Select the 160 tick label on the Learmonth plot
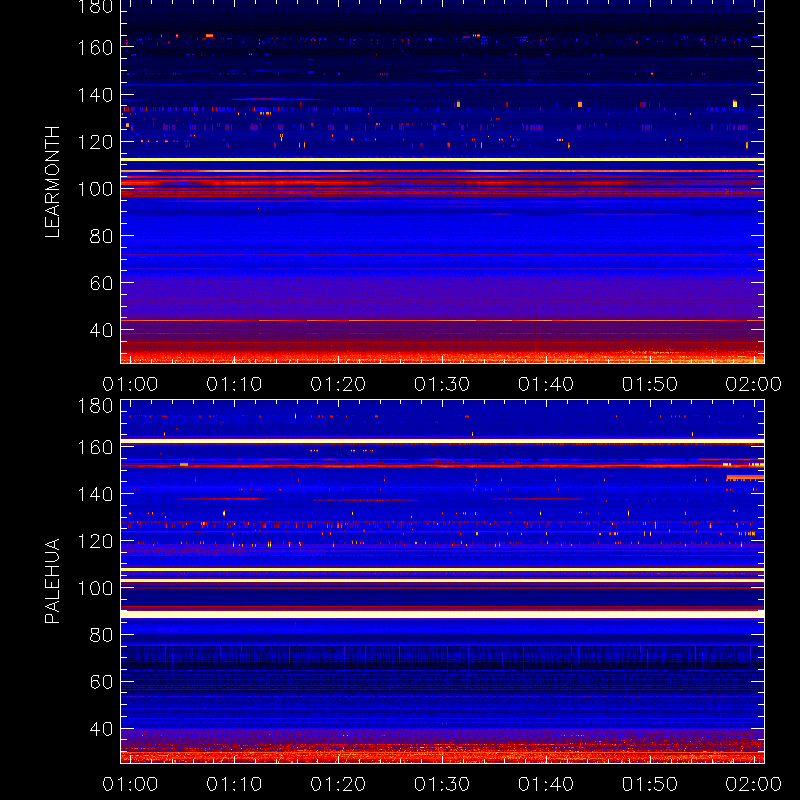 (95, 48)
